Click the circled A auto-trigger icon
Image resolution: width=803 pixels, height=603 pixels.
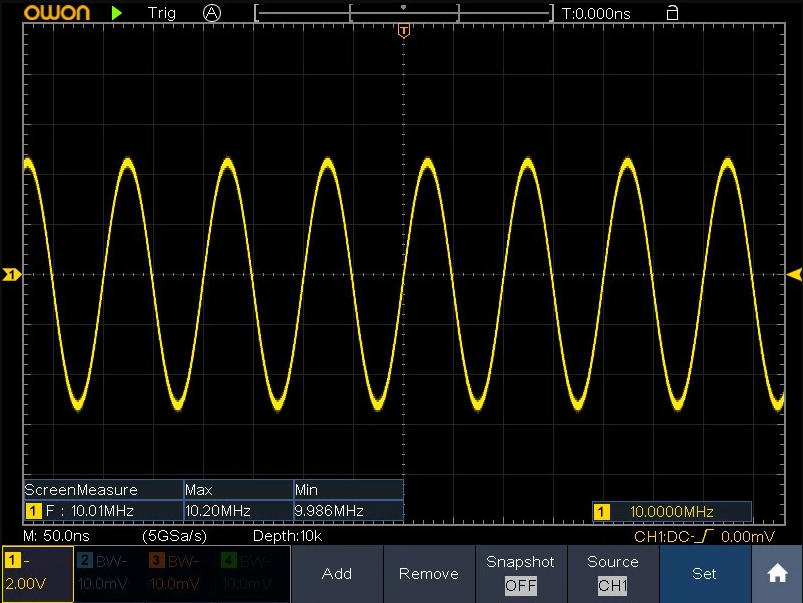(x=211, y=13)
